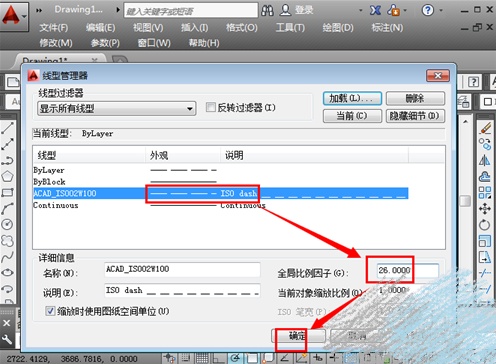Image resolution: width=496 pixels, height=364 pixels.
Task: Select the Copy objects tool
Action: coord(485,144)
